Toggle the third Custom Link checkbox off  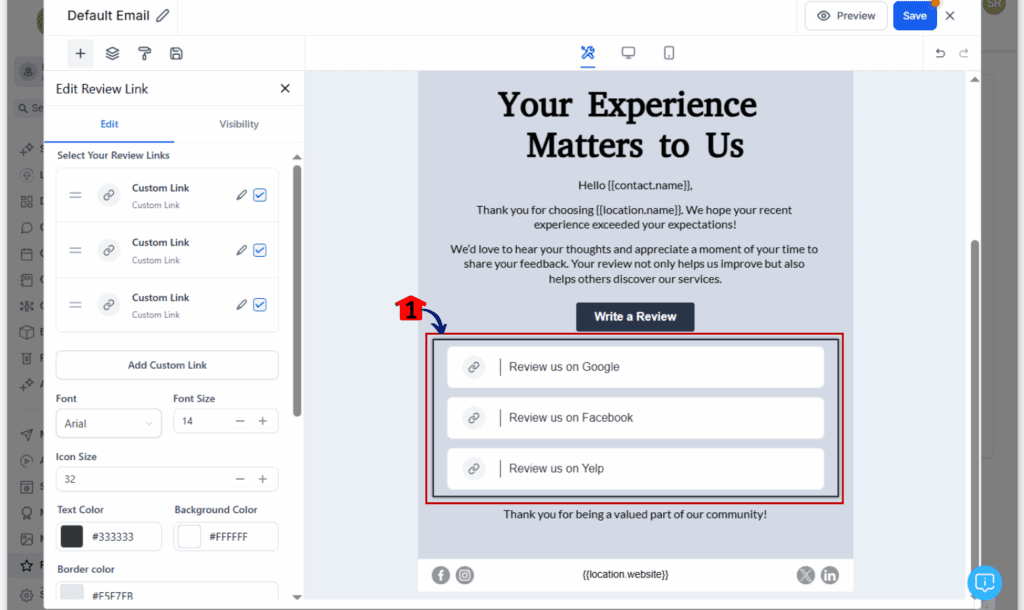coord(261,304)
